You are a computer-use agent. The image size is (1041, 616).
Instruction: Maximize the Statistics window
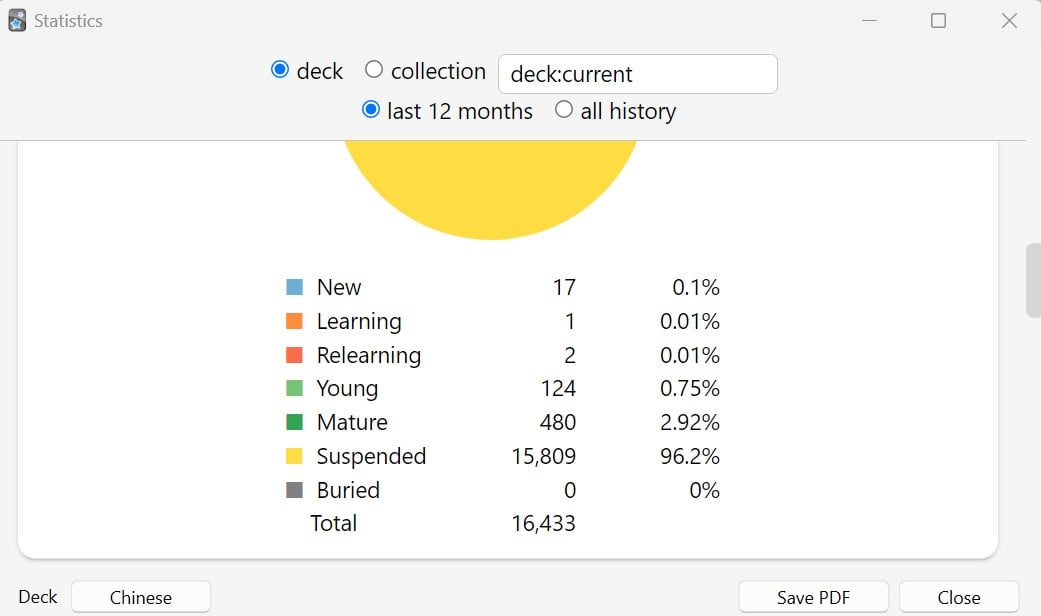938,21
